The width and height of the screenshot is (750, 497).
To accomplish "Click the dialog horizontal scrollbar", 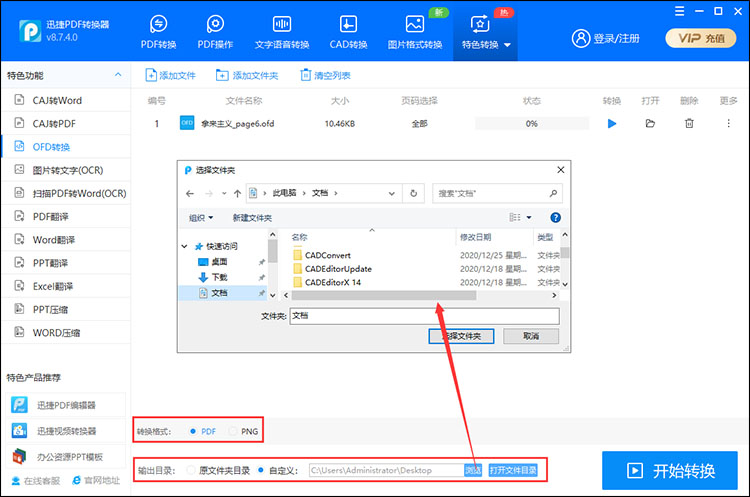I will click(384, 296).
